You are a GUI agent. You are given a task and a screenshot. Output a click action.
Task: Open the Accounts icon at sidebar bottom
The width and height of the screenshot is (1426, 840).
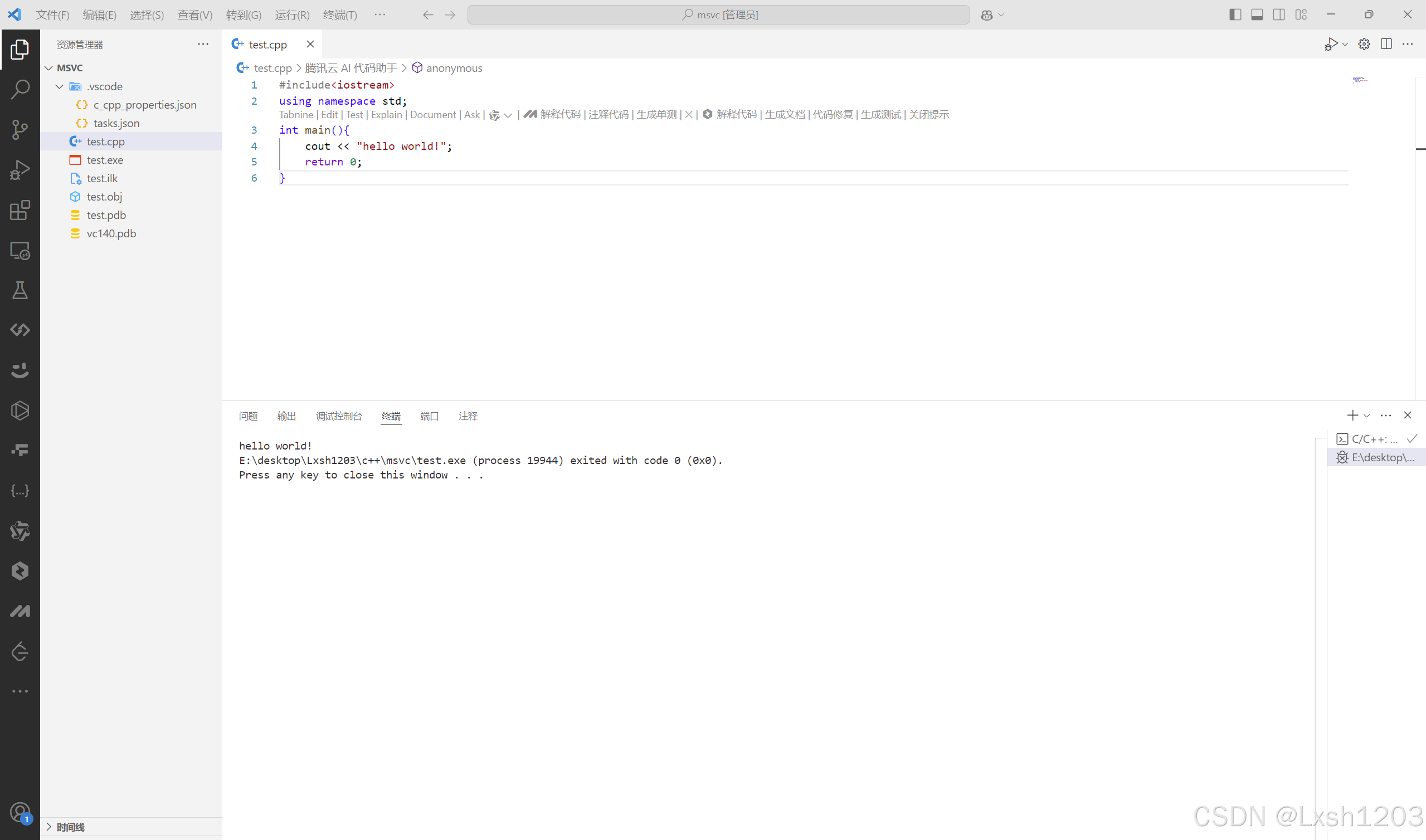(20, 812)
